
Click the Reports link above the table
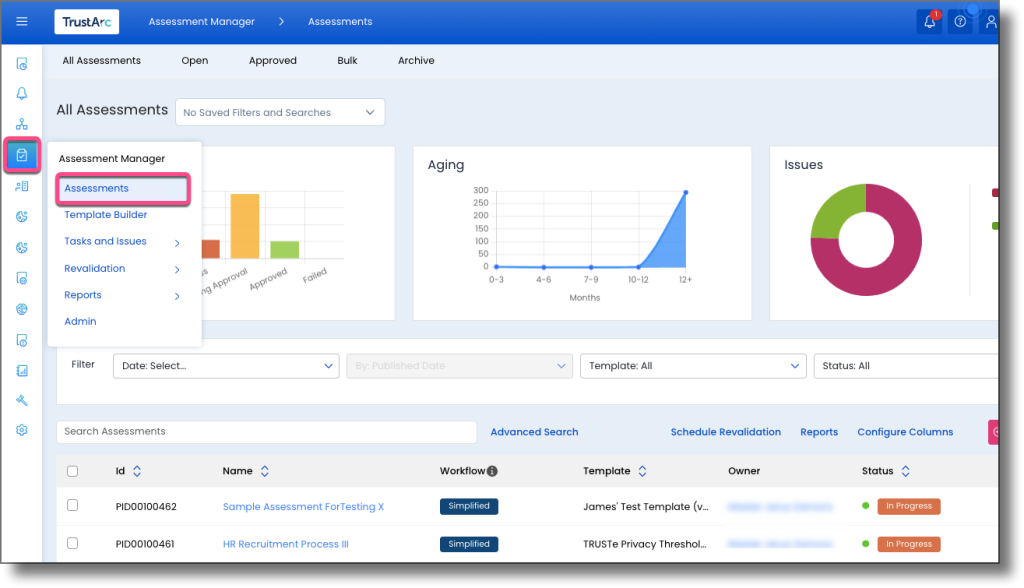(x=819, y=432)
